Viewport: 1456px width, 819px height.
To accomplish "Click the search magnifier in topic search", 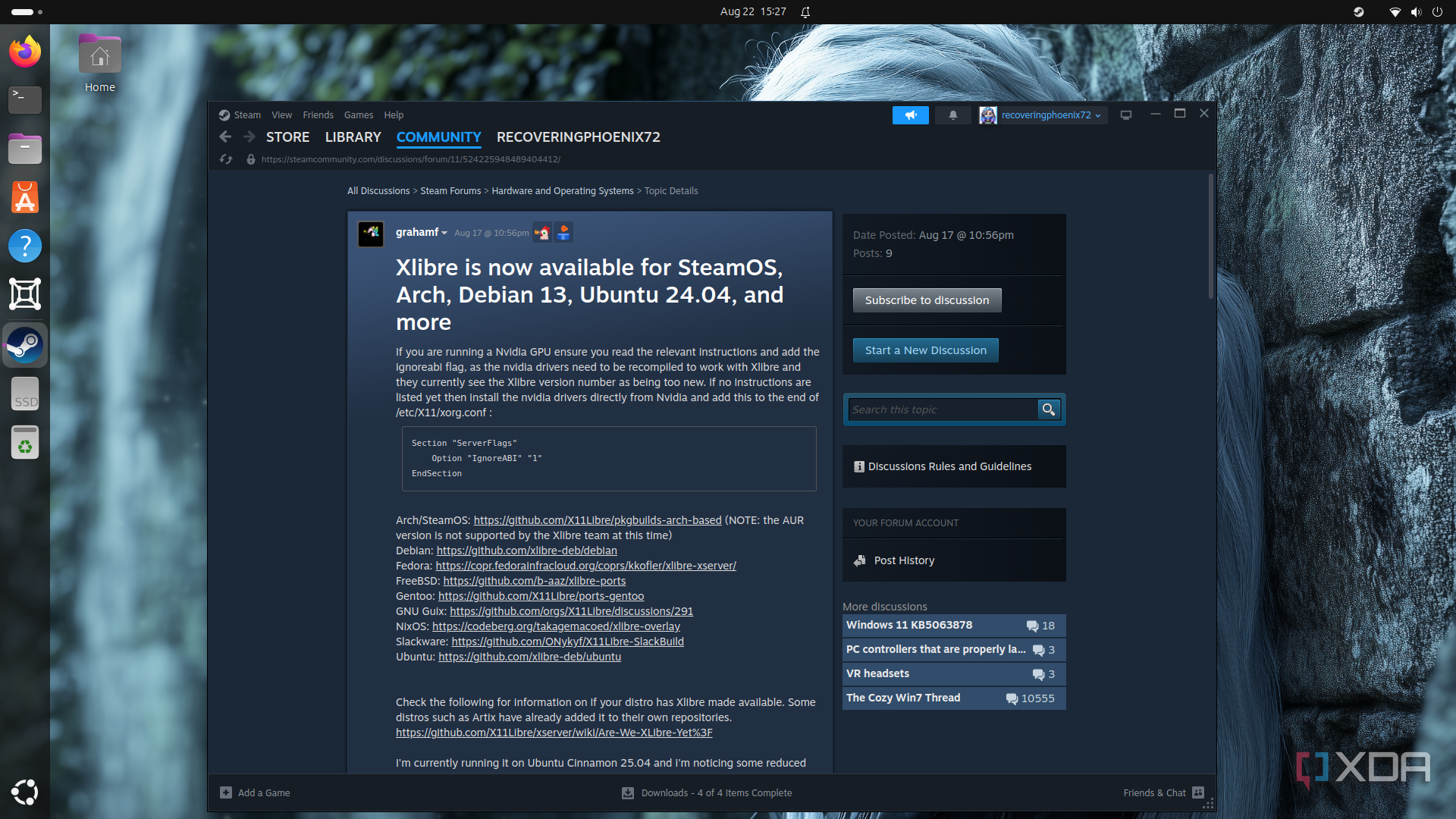I will click(1048, 409).
